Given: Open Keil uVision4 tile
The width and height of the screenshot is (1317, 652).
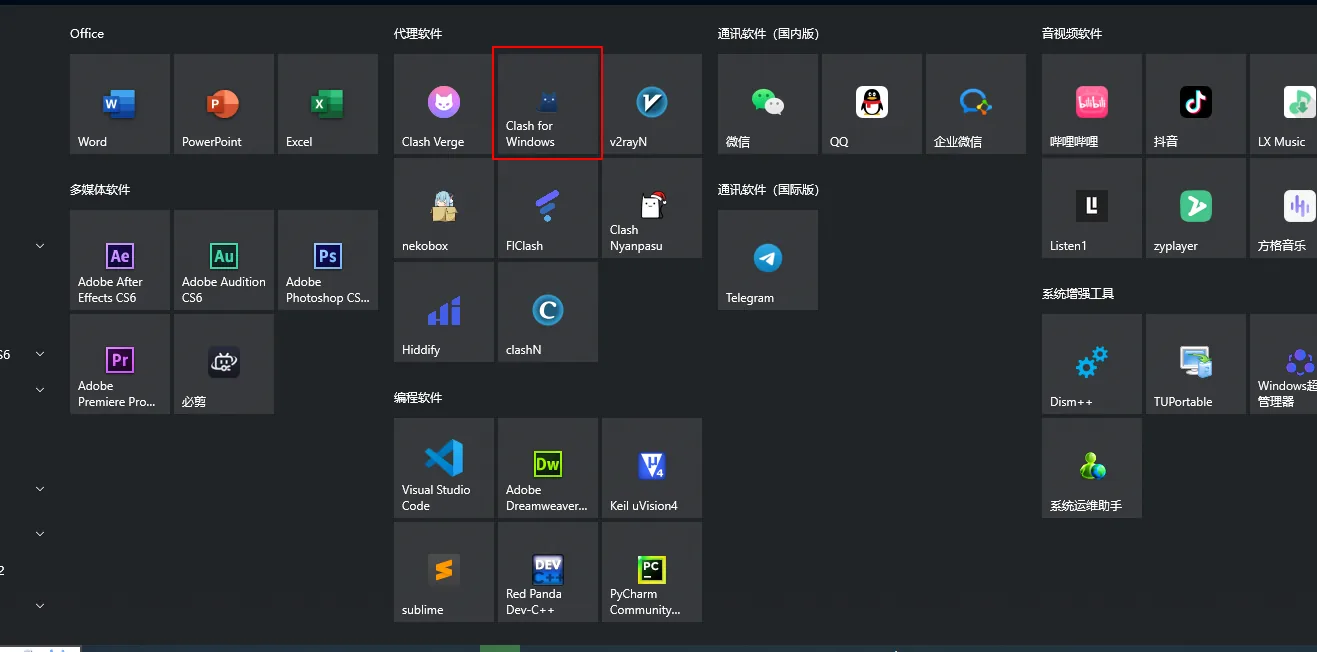Looking at the screenshot, I should pos(652,468).
